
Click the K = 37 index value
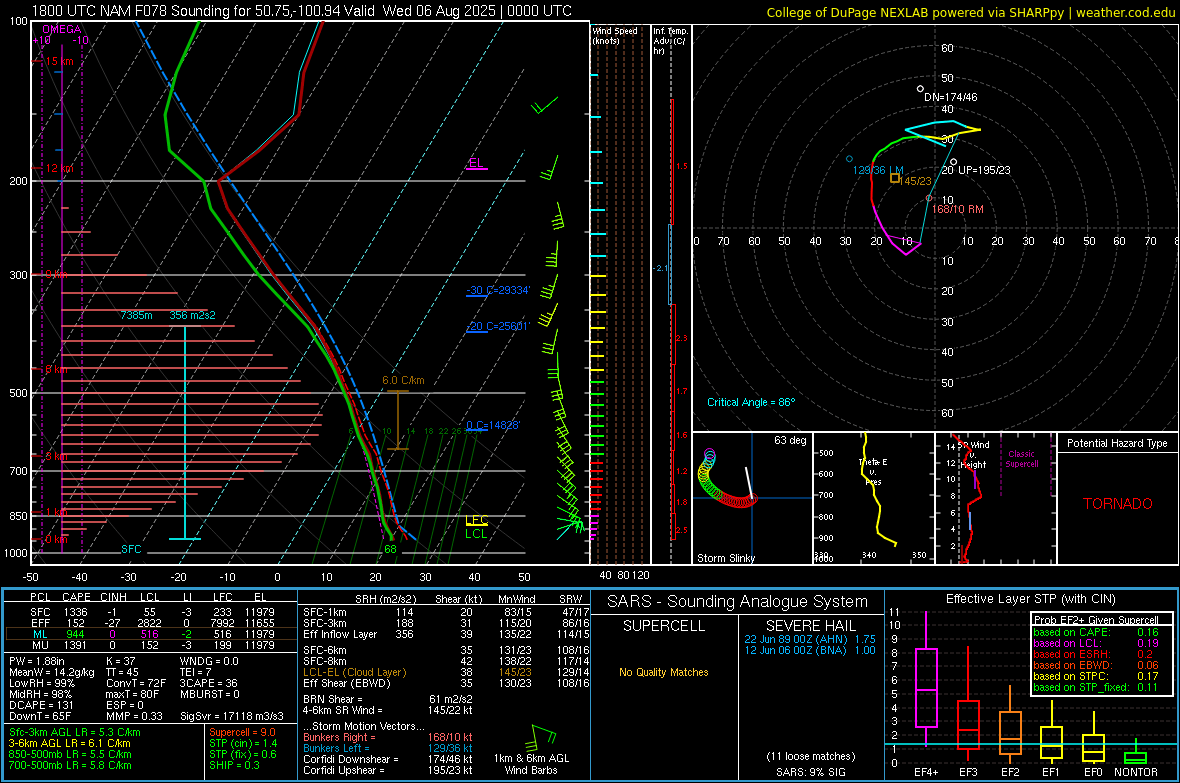(121, 661)
